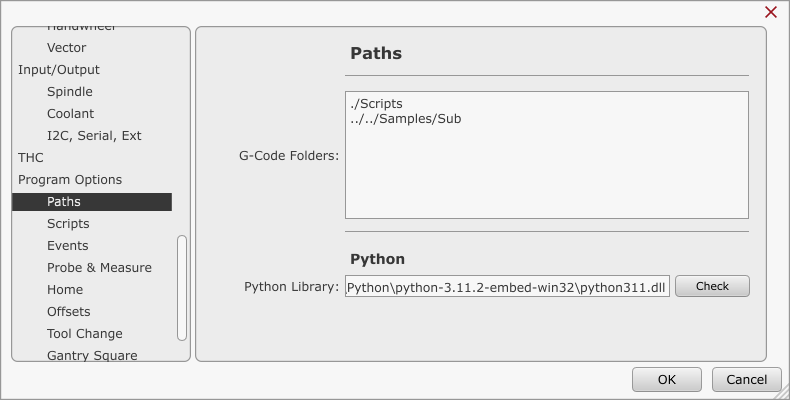Confirm settings with the OK button
Viewport: 790px width, 400px height.
click(x=666, y=380)
